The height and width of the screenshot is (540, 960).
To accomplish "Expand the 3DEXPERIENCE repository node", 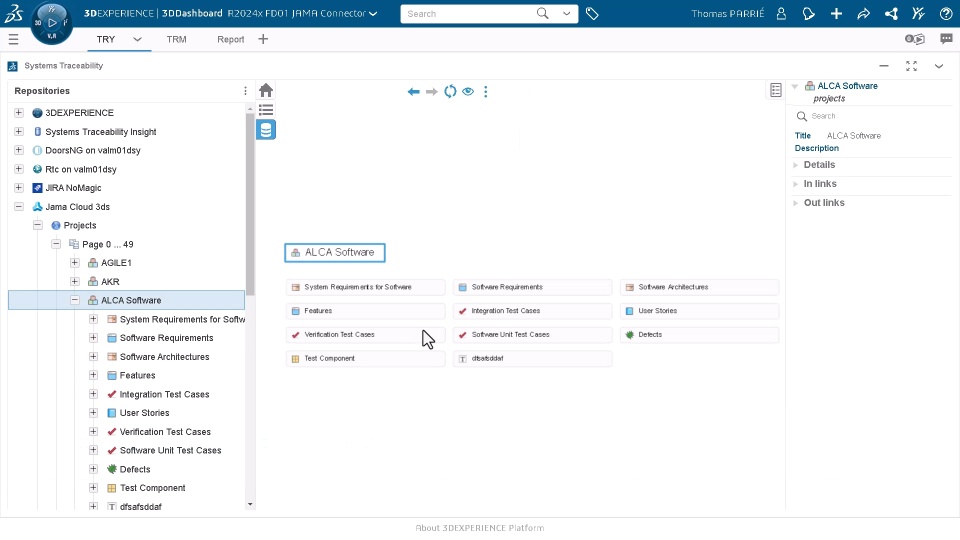I will pyautogui.click(x=19, y=113).
